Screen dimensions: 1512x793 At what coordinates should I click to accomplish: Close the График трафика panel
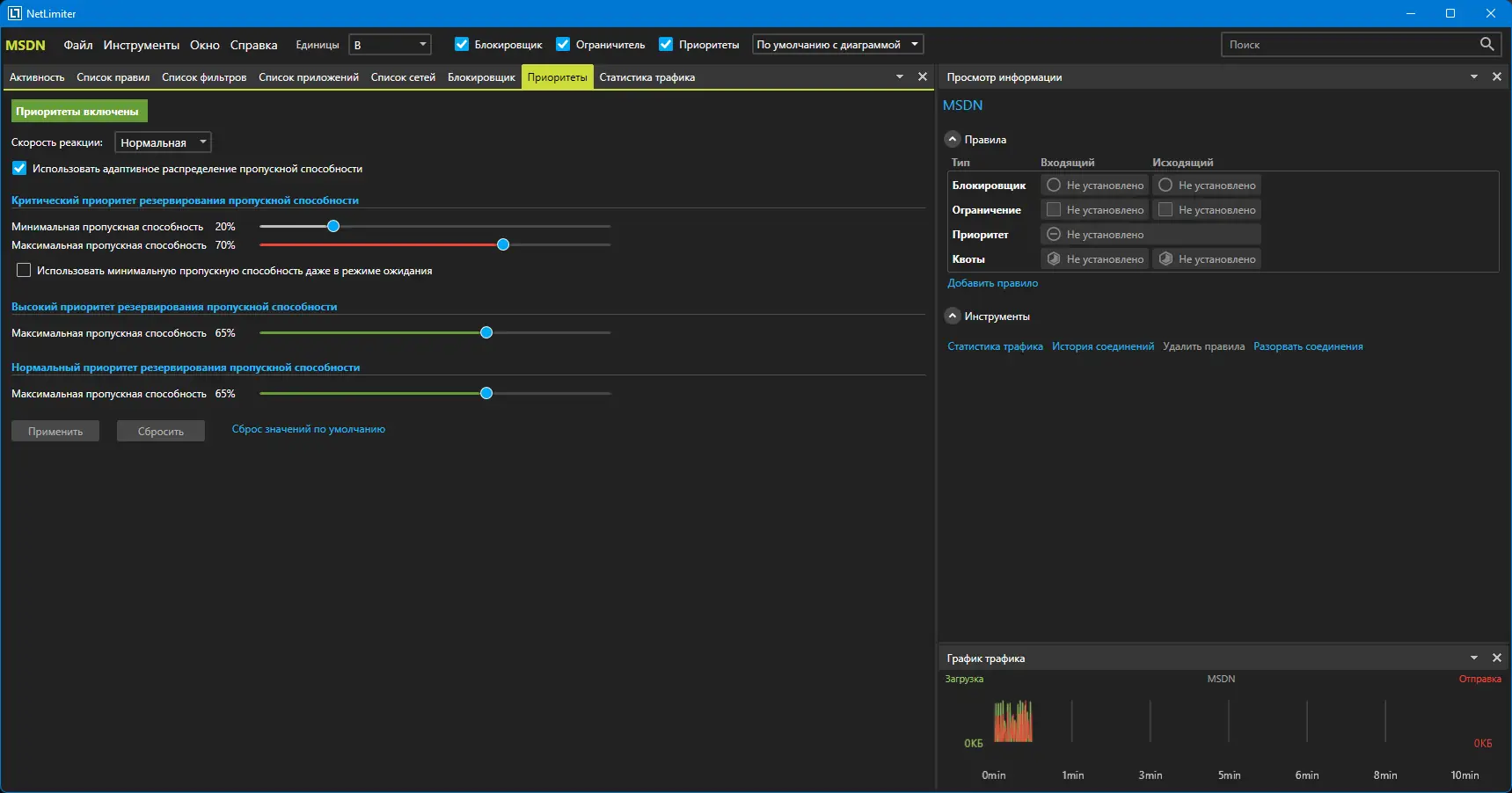[x=1497, y=658]
